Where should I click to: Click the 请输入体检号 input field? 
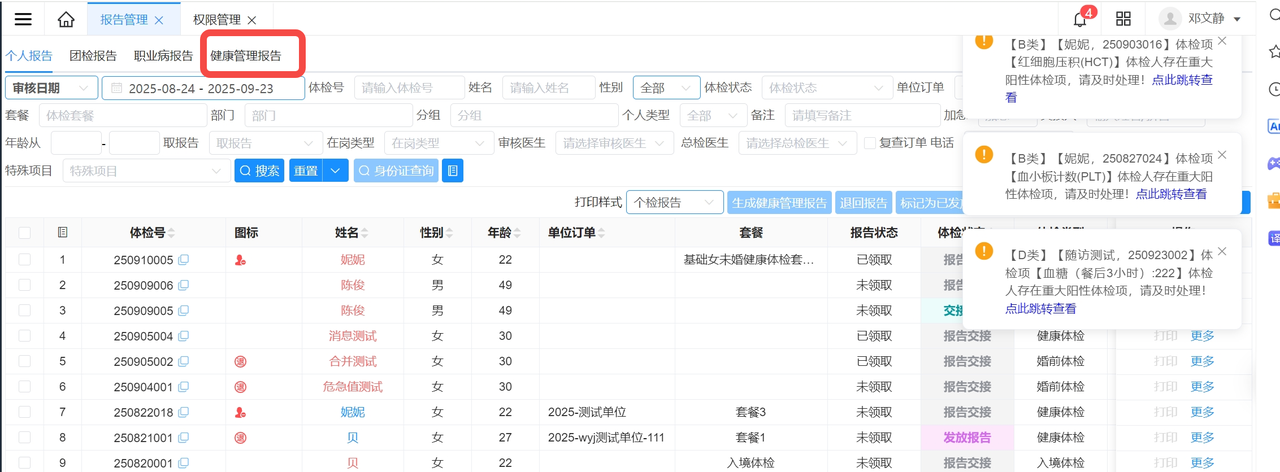click(409, 88)
